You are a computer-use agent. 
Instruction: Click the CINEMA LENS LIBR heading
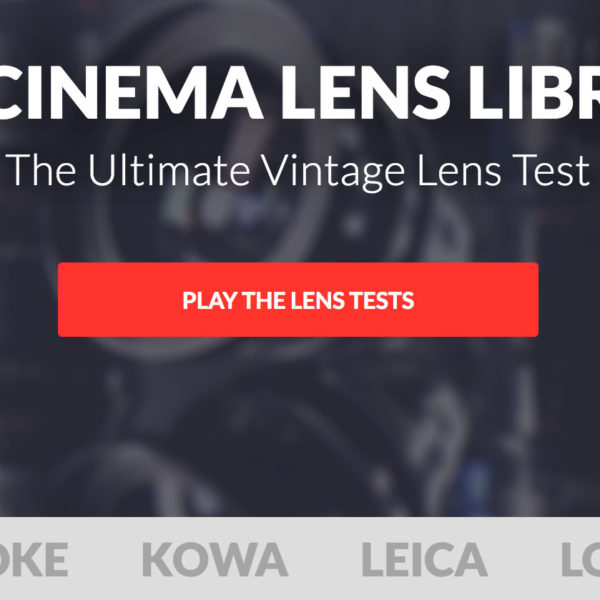tap(300, 93)
